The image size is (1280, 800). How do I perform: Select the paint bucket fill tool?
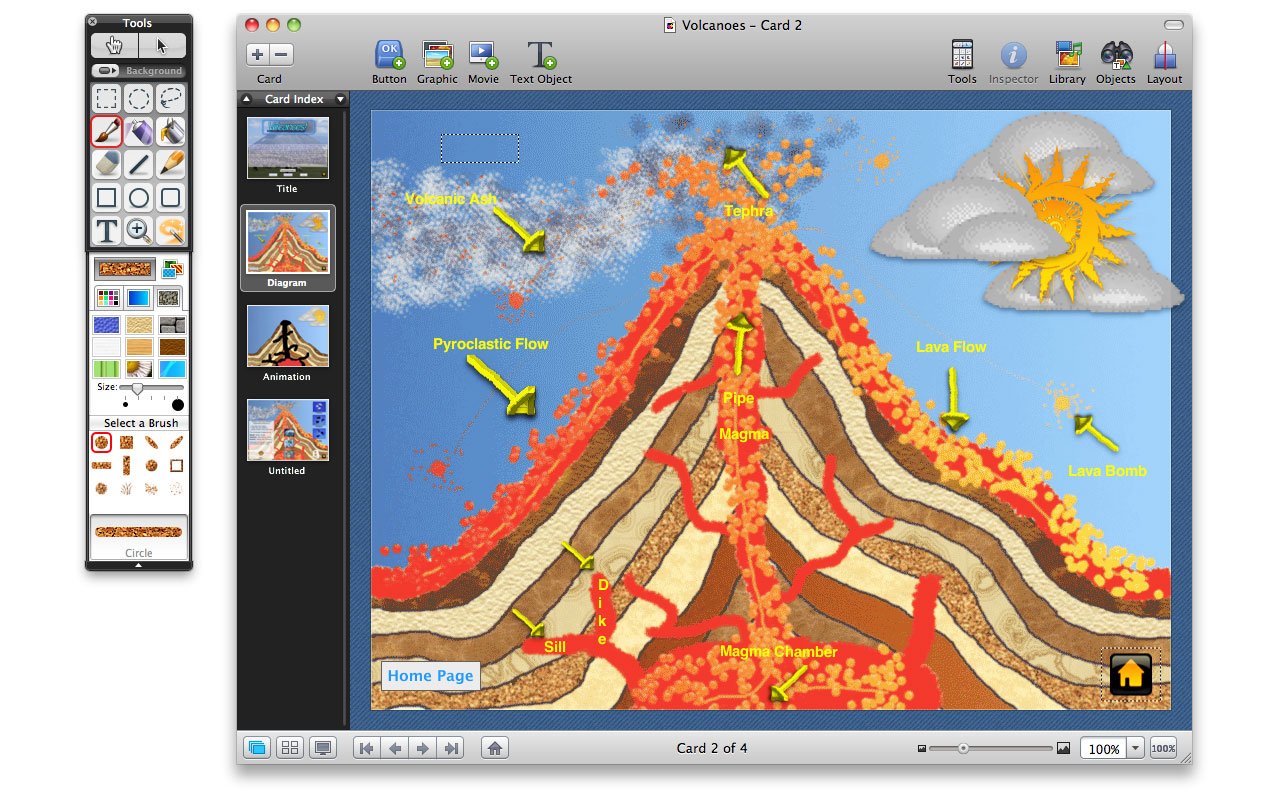click(171, 131)
